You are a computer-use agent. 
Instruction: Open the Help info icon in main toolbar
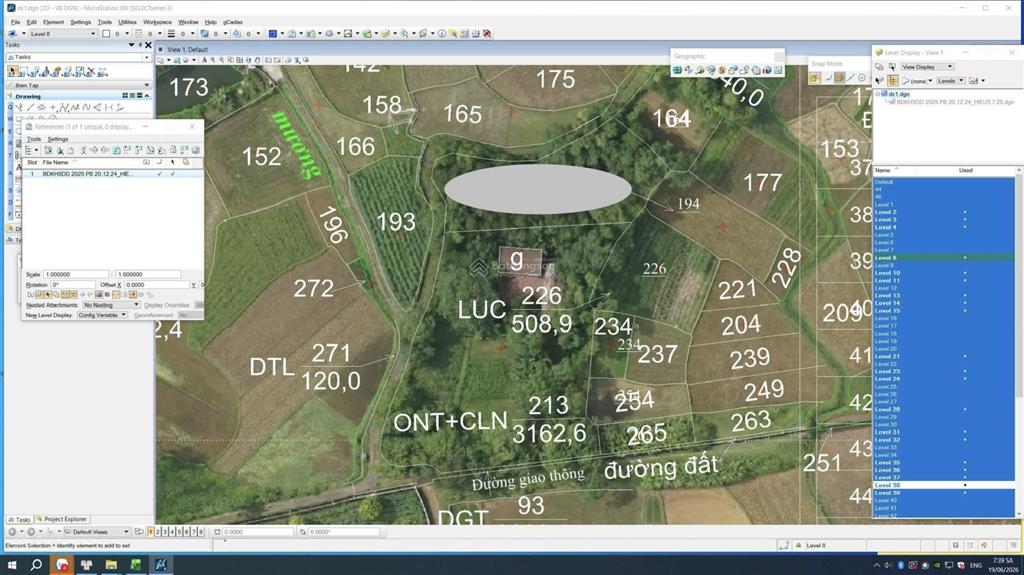[441, 33]
